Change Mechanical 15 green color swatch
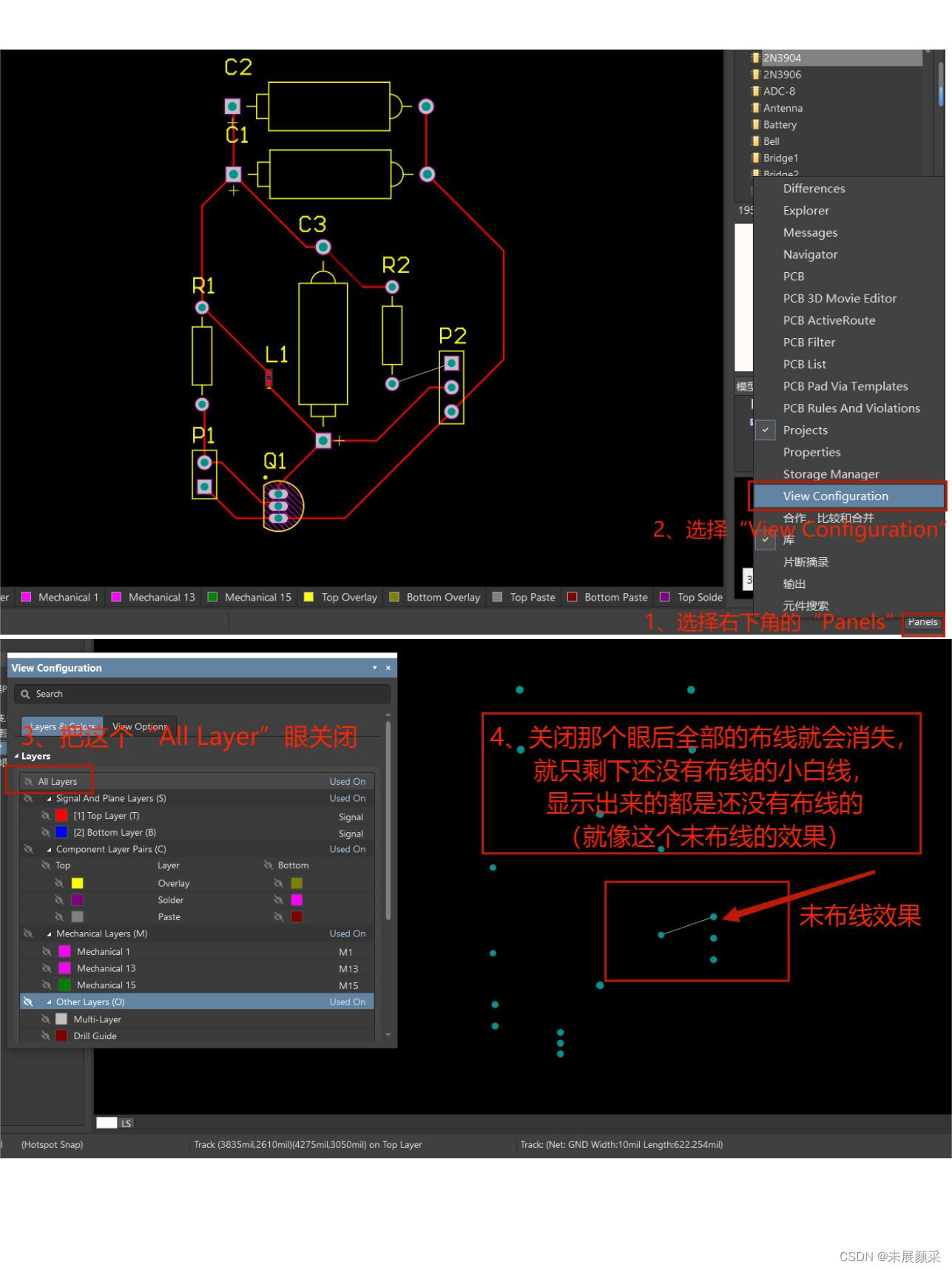This screenshot has width=952, height=1270. coord(64,985)
